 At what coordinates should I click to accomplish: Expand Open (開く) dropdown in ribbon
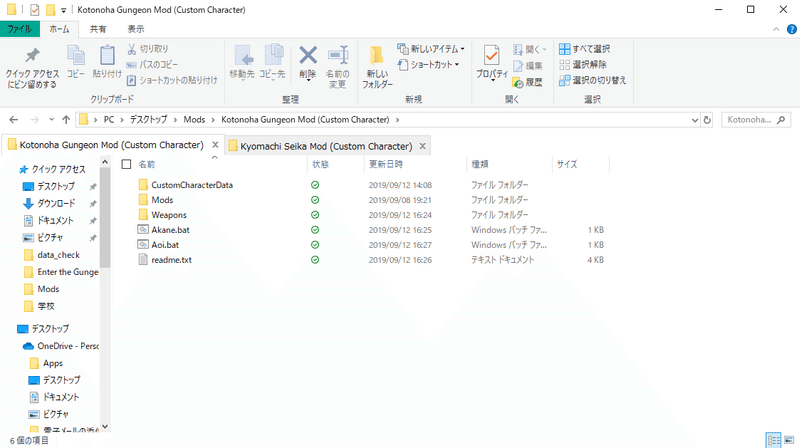530,49
